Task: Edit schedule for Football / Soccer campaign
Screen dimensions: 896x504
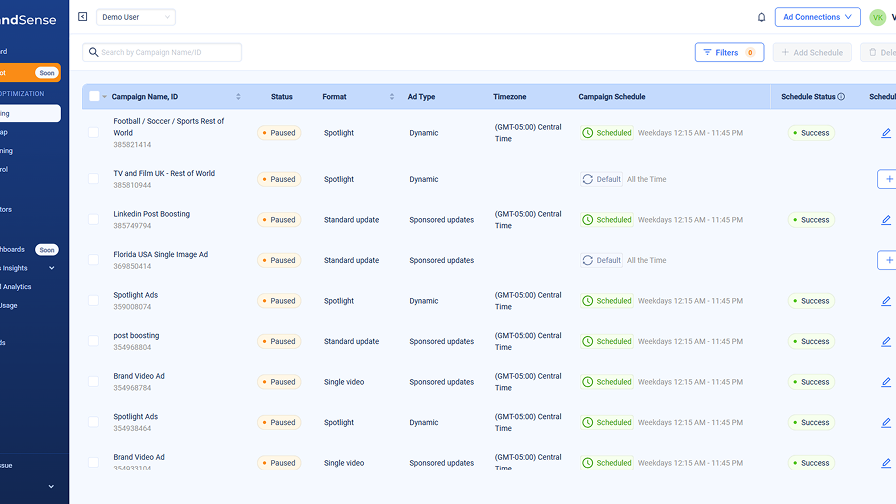Action: [x=886, y=133]
